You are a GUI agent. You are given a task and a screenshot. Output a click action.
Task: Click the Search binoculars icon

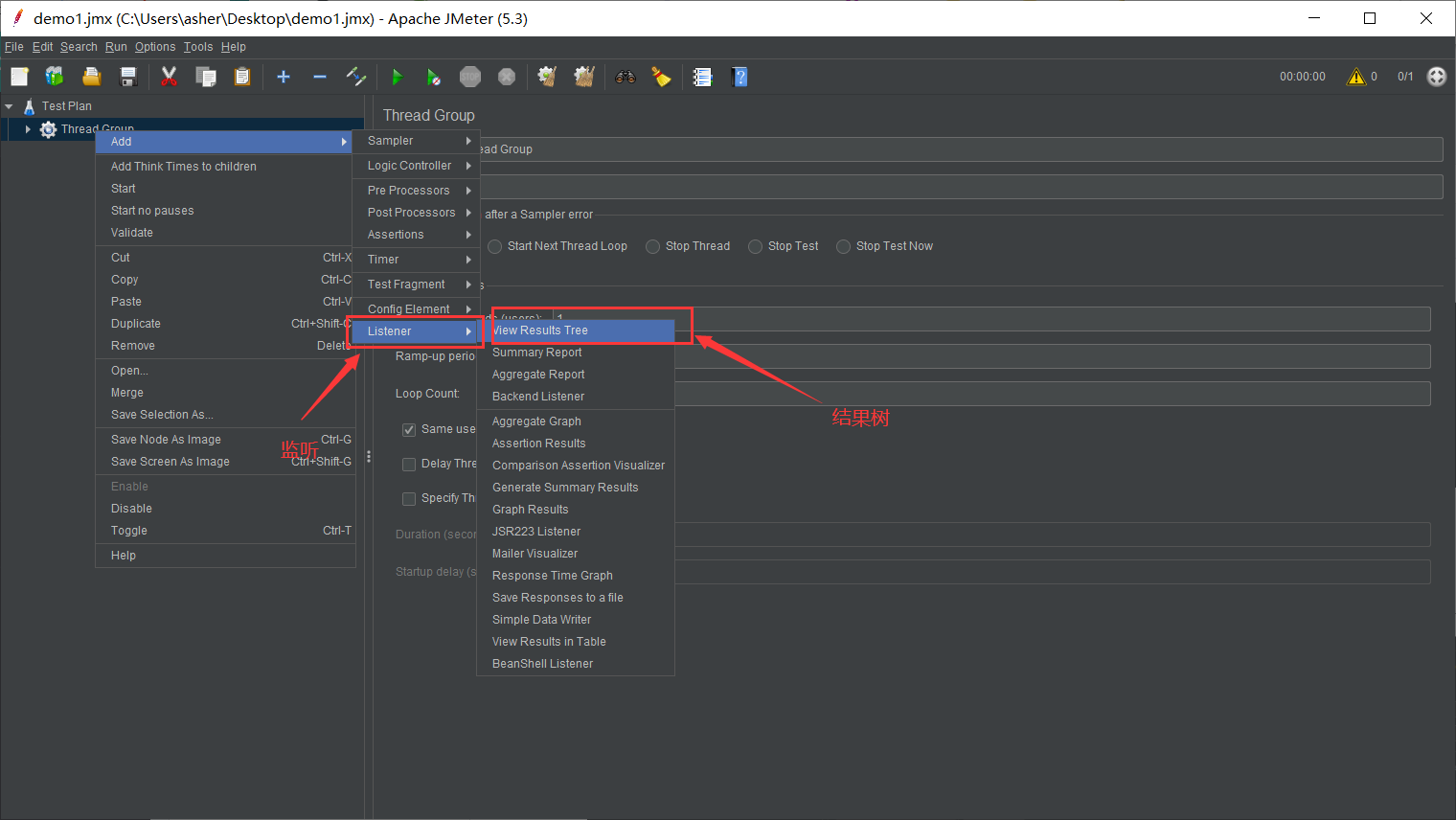(626, 77)
